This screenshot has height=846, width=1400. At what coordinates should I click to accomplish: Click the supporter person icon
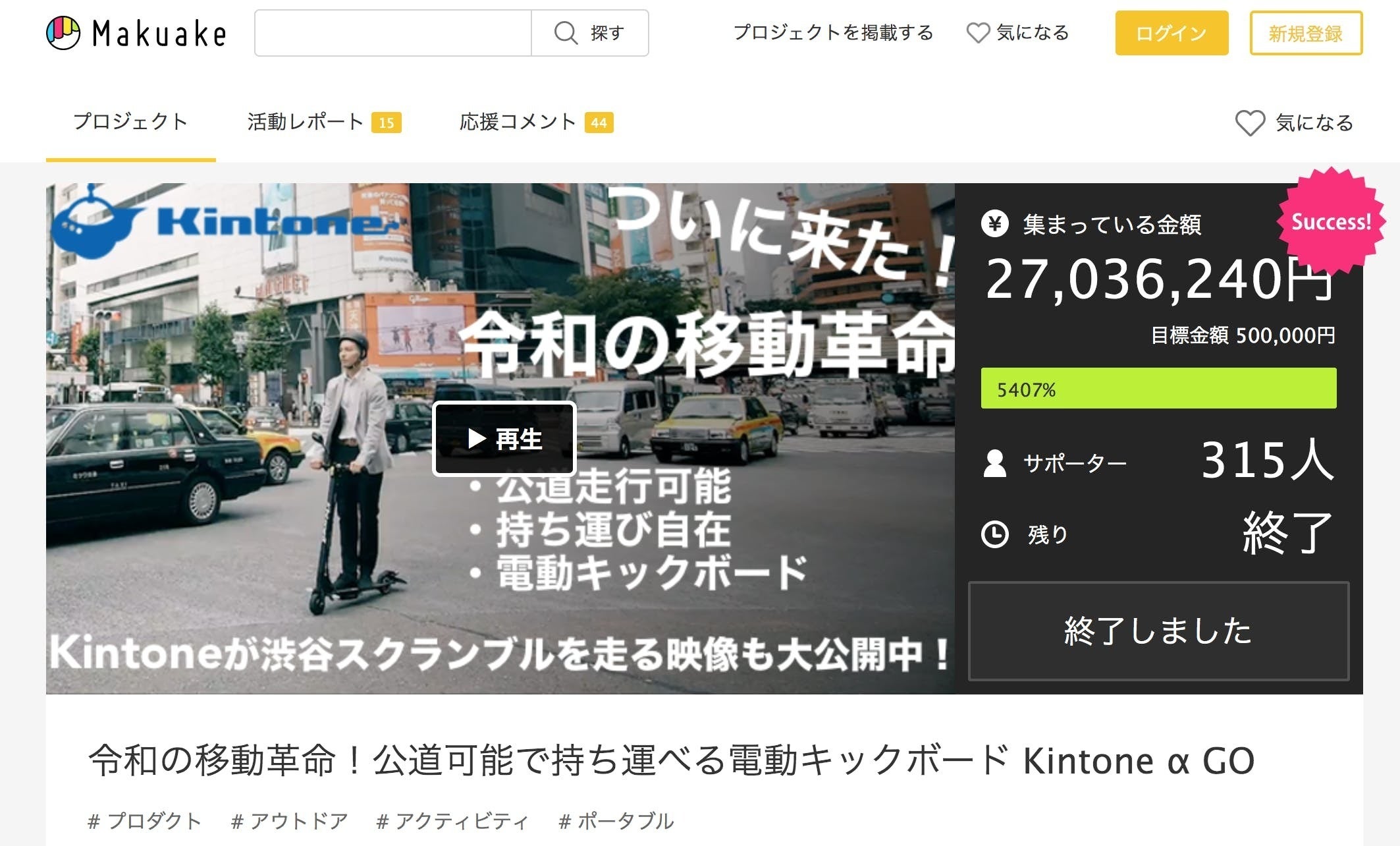coord(994,463)
